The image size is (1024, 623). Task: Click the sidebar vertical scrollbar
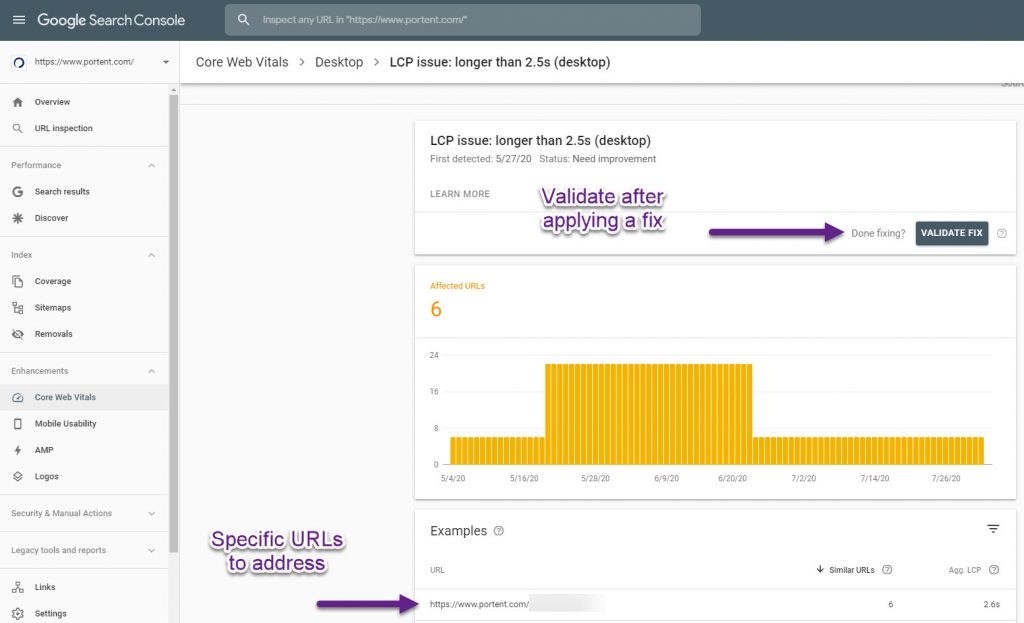point(174,323)
